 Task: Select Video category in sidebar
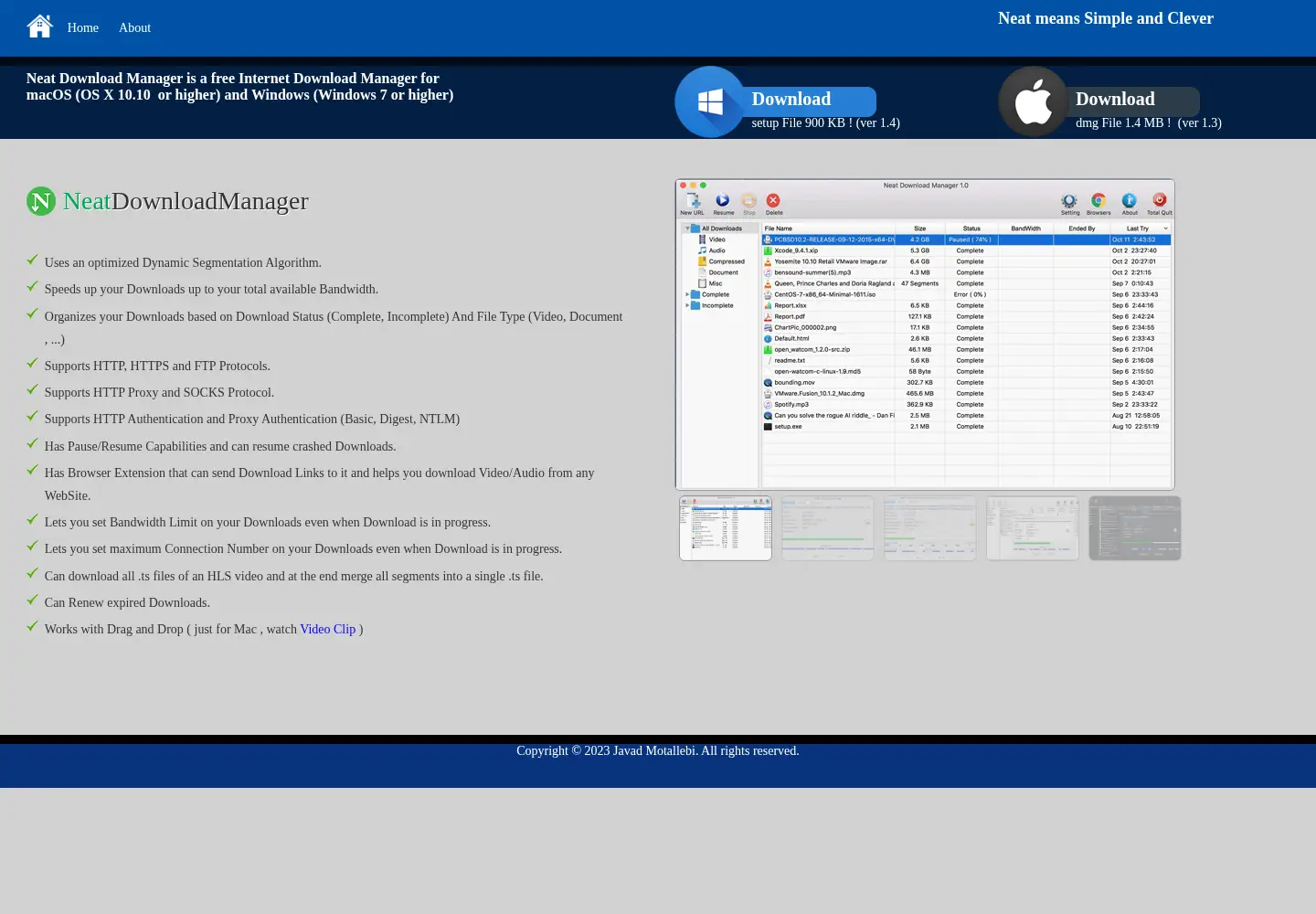[x=713, y=239]
